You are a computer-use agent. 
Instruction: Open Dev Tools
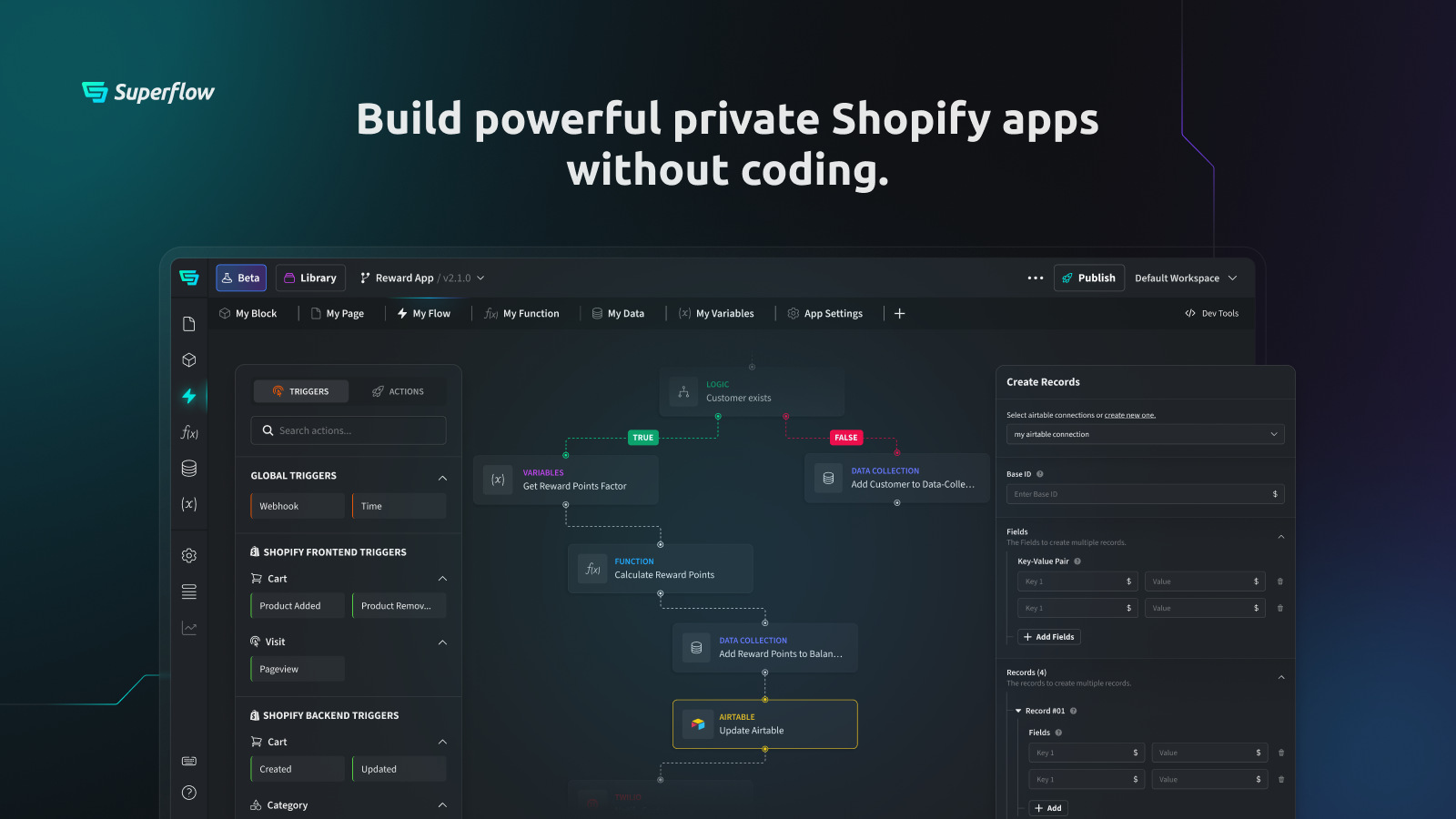(x=1212, y=314)
